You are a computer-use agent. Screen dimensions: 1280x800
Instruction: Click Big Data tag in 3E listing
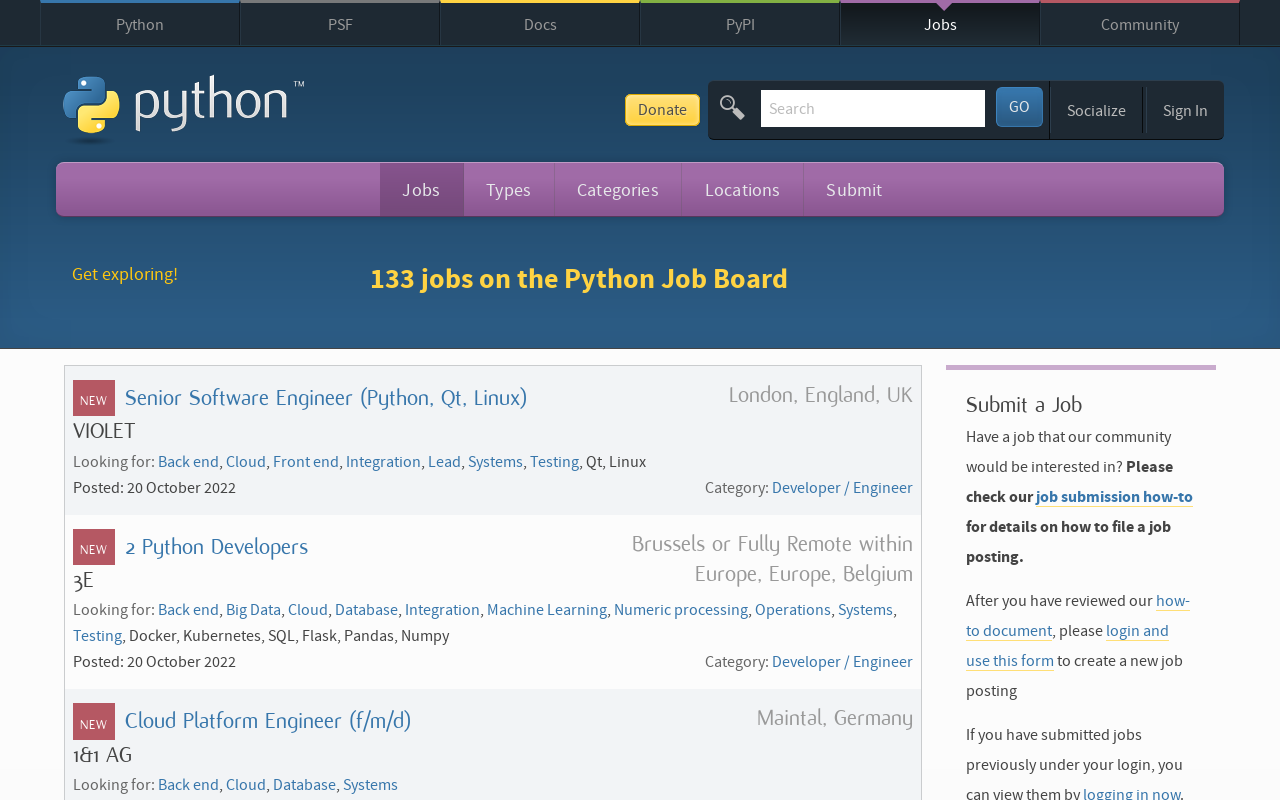(253, 610)
